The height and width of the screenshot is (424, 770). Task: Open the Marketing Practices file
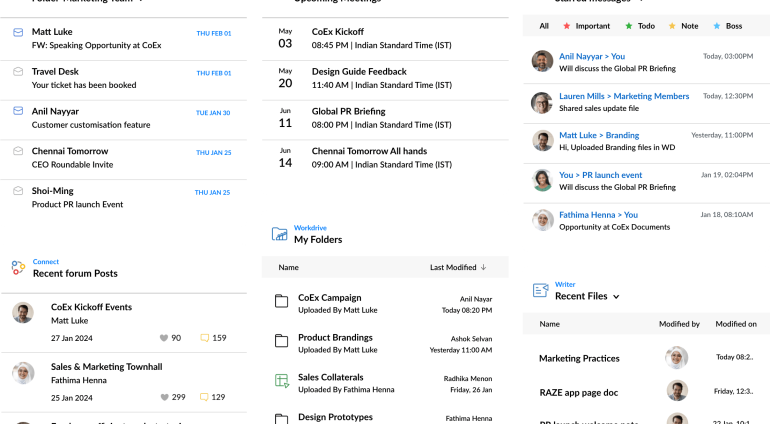pyautogui.click(x=579, y=358)
